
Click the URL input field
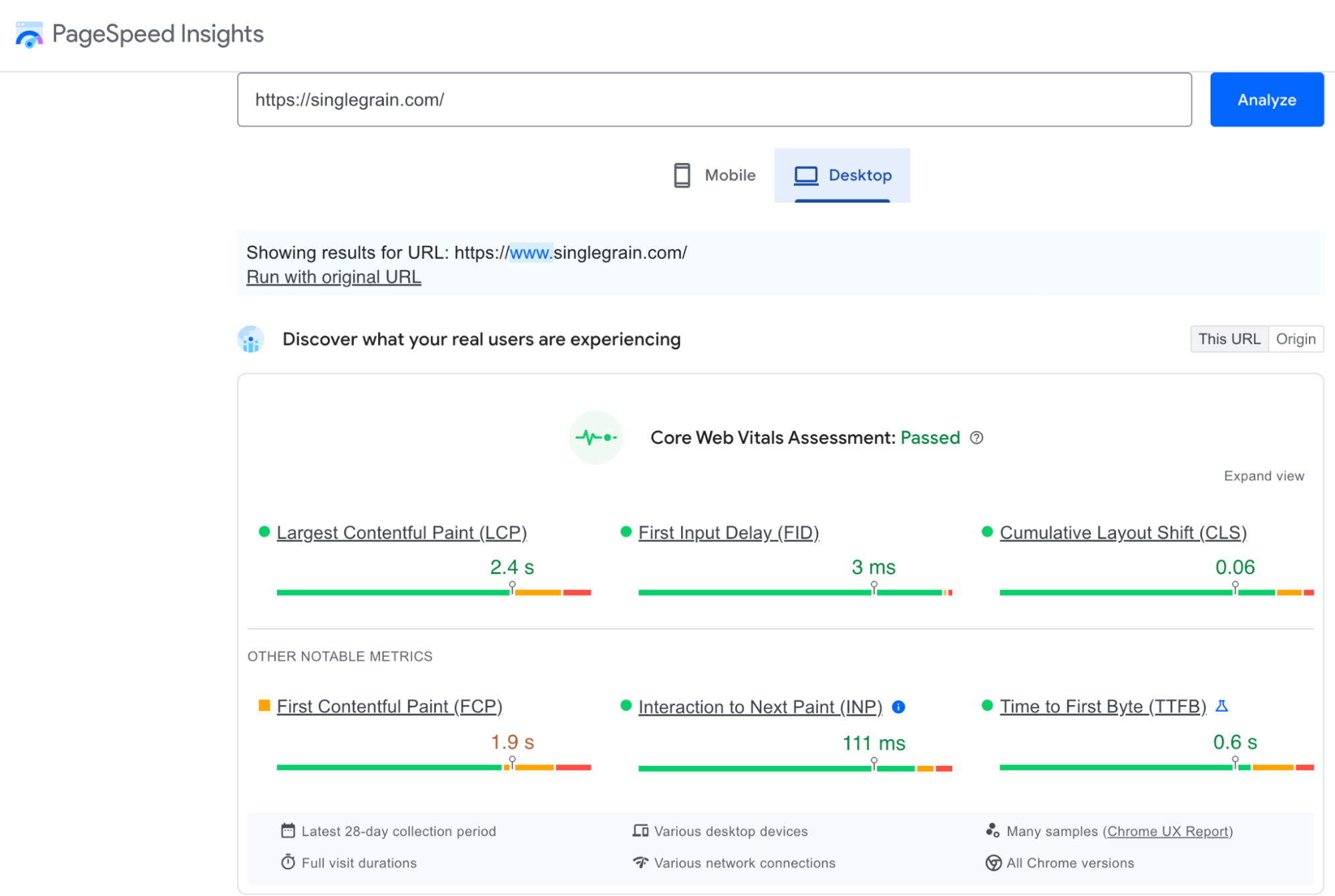coord(715,99)
